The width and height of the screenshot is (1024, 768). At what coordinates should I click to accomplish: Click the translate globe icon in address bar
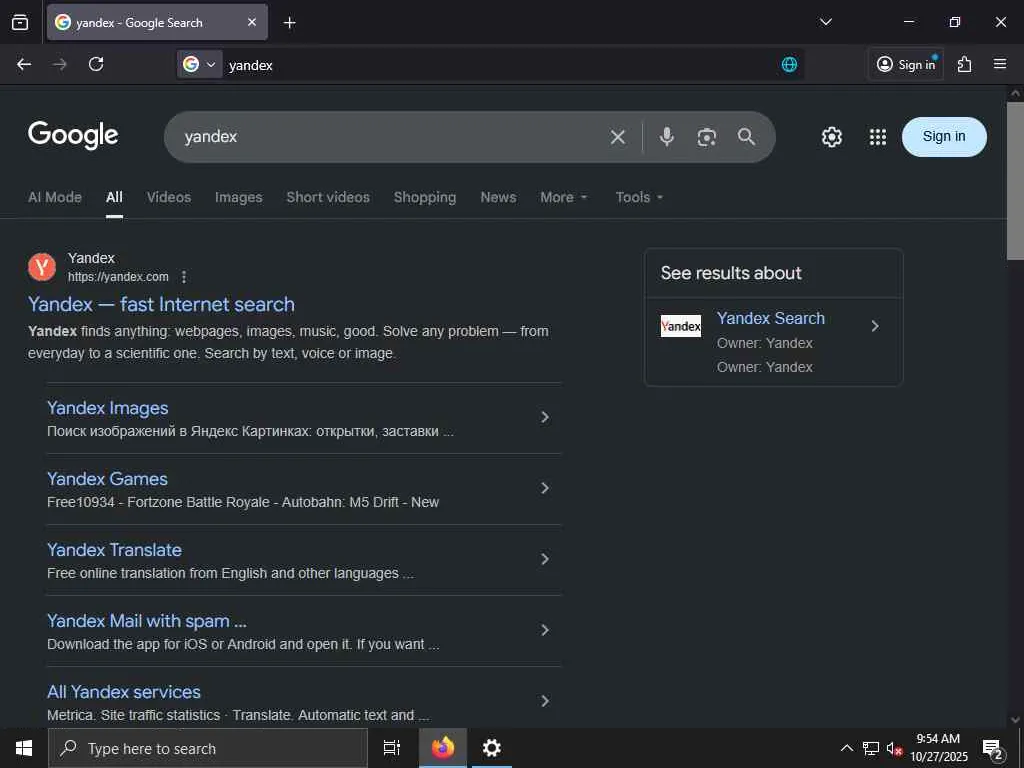pos(789,64)
